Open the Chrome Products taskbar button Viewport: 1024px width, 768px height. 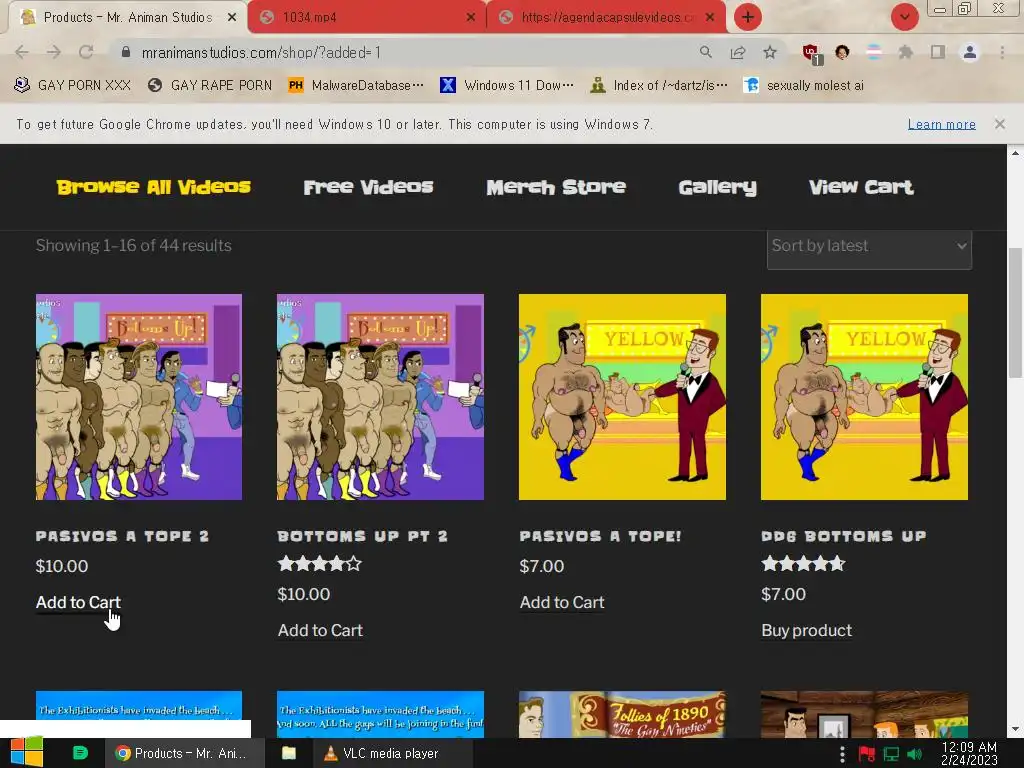pos(185,753)
